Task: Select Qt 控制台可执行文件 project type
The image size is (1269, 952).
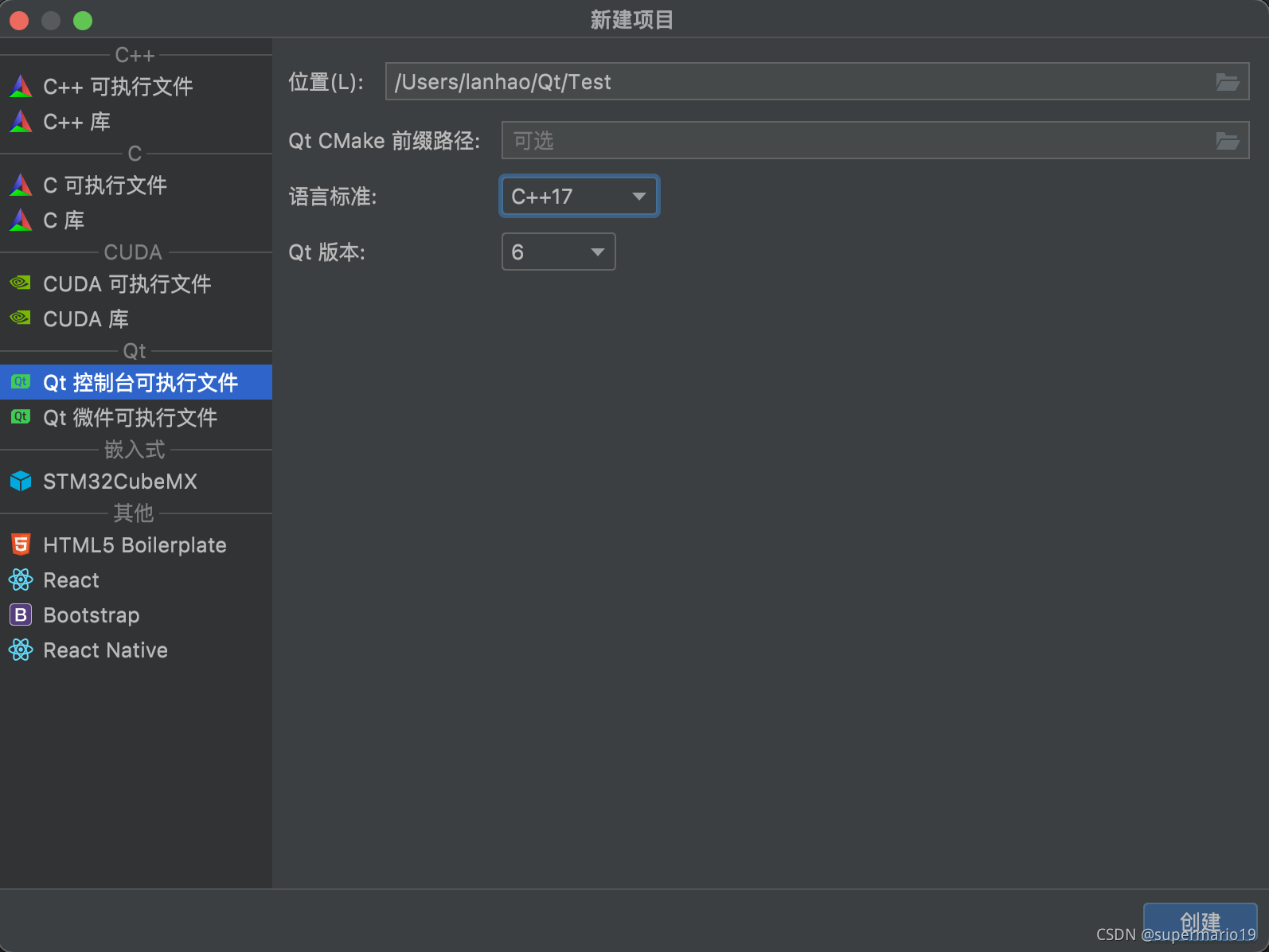Action: tap(136, 382)
